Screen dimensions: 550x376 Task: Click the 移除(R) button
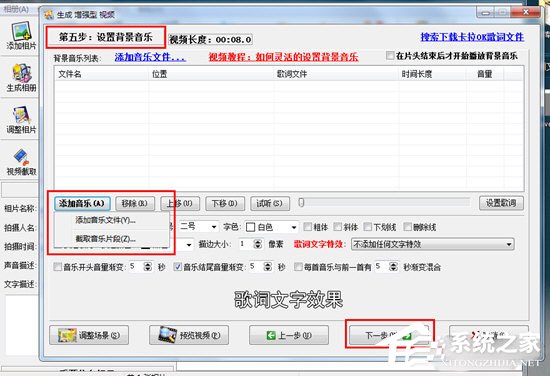tap(135, 203)
